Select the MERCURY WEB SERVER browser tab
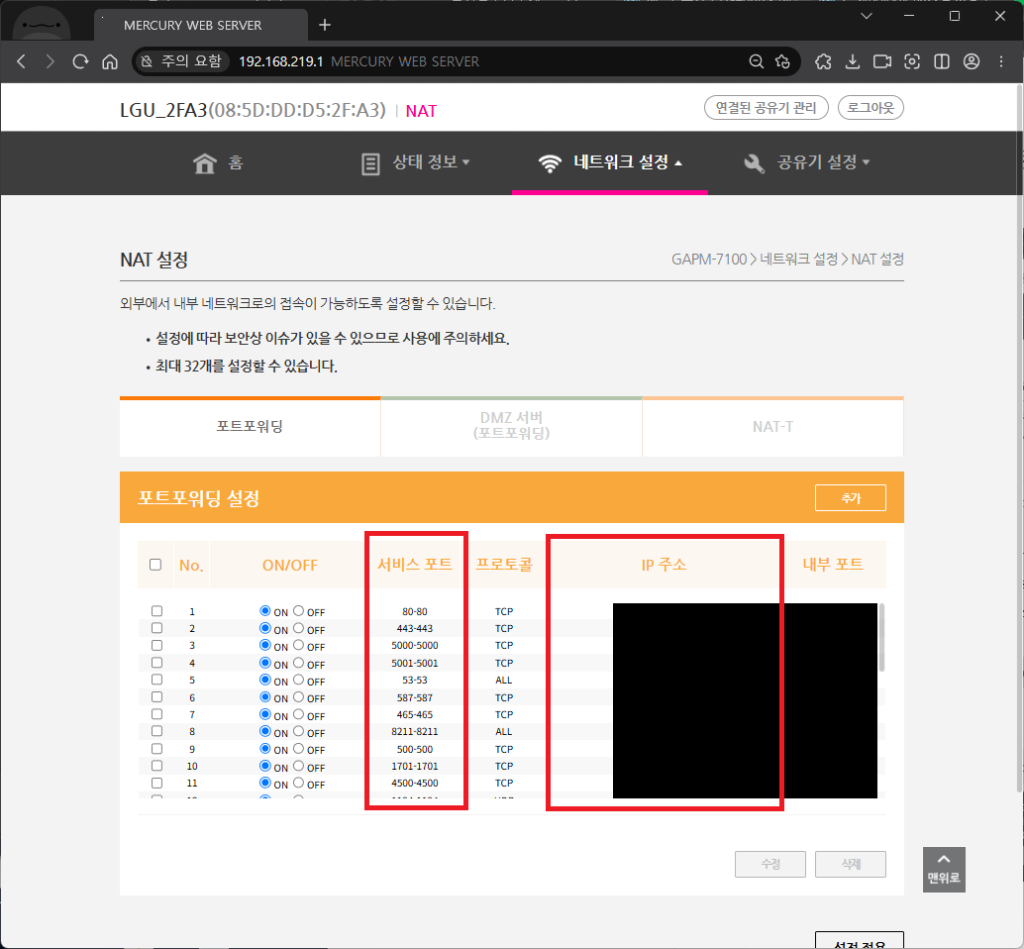 click(201, 25)
